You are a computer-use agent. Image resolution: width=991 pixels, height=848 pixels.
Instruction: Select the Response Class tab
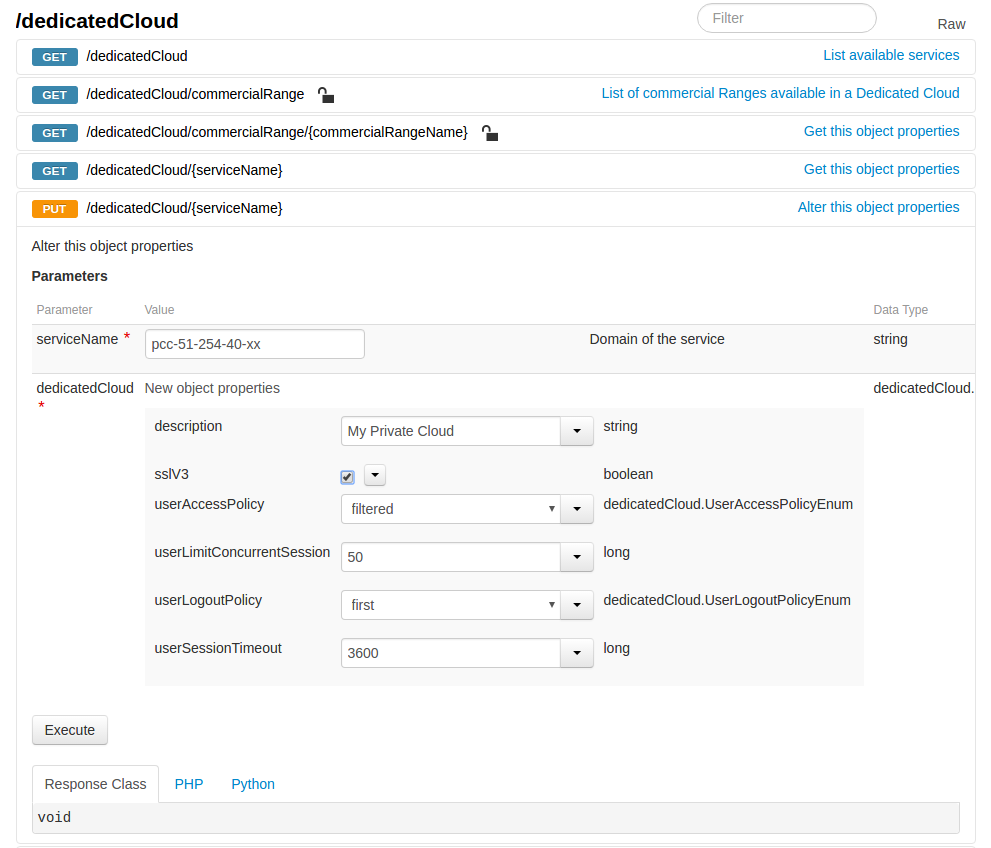(x=95, y=784)
